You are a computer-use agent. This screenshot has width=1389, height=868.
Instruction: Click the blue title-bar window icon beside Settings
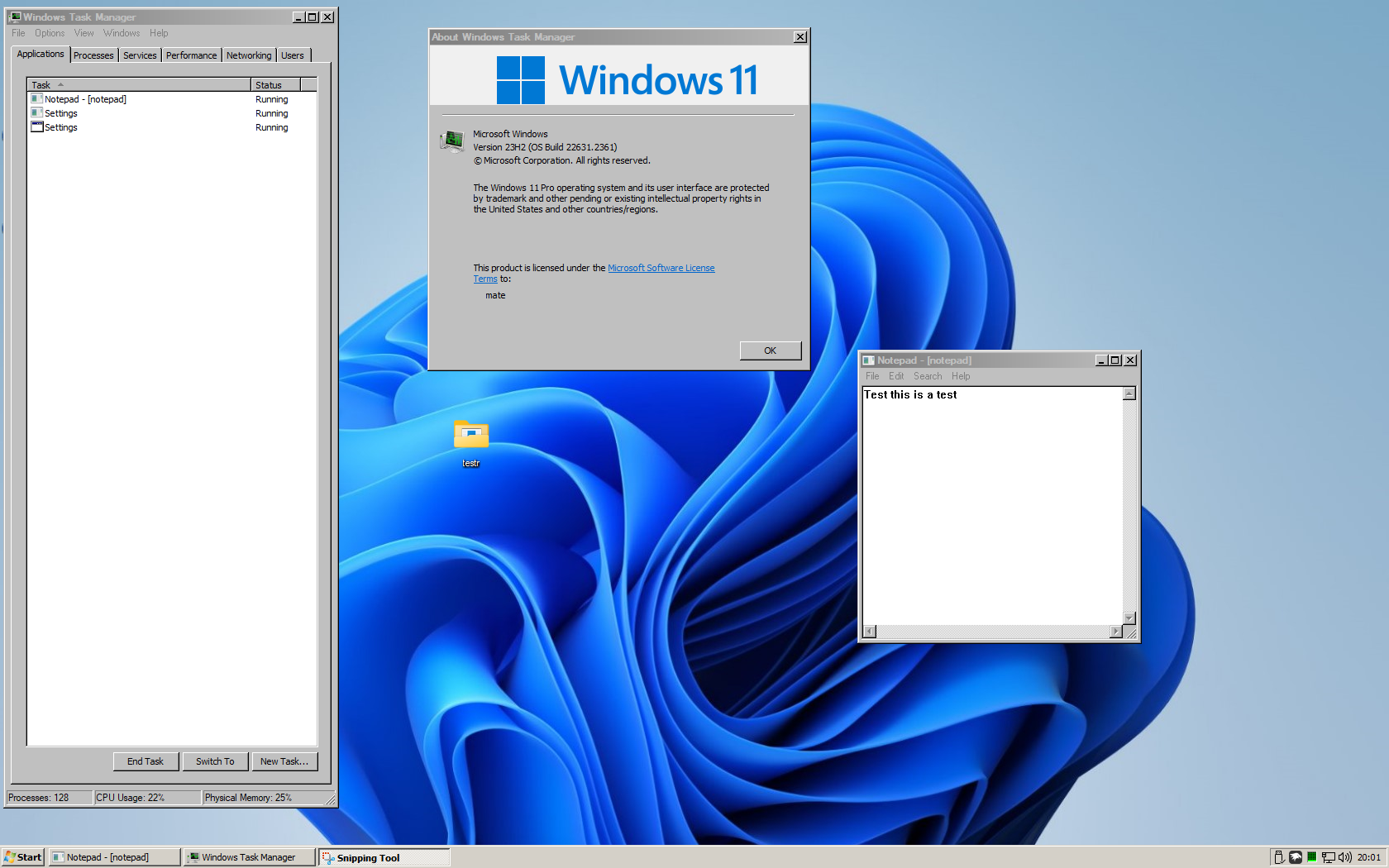(x=36, y=127)
